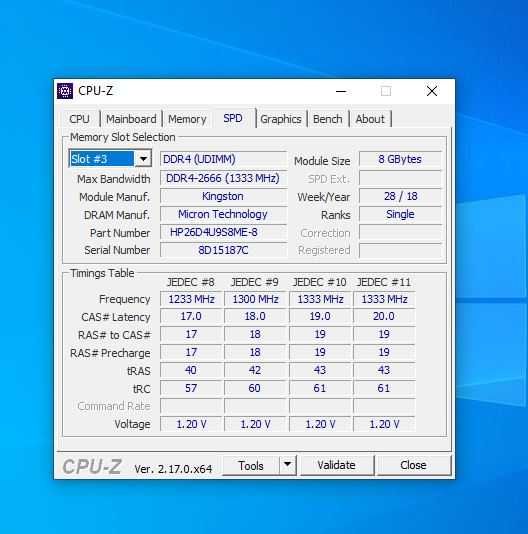528x534 pixels.
Task: Click the RAS# Precharge row label
Action: click(110, 353)
